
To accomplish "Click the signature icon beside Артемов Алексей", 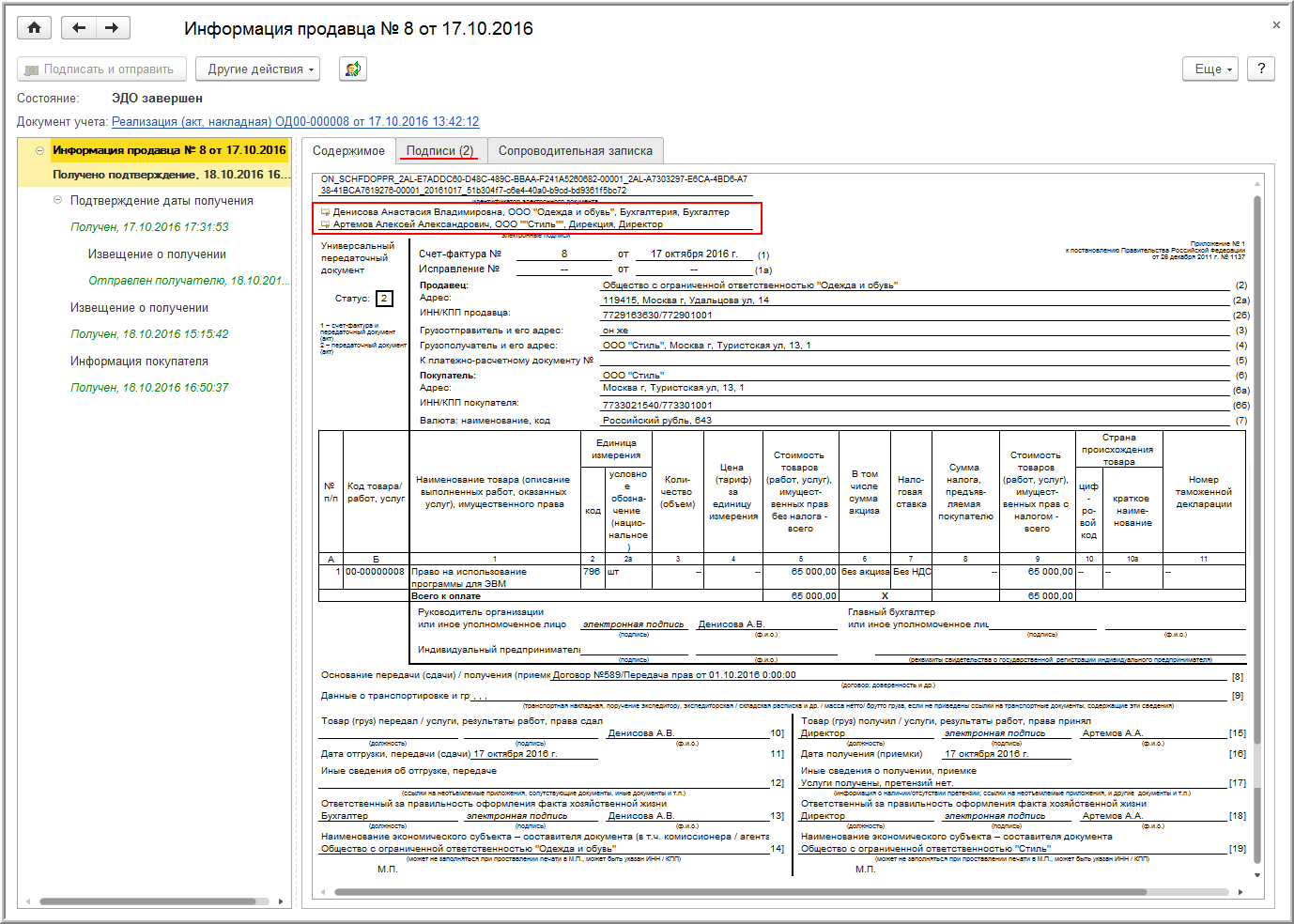I will pos(325,224).
